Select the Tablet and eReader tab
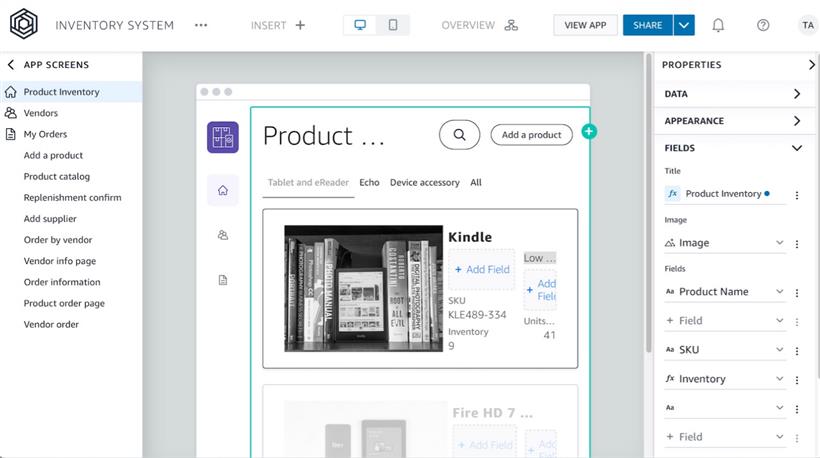Viewport: 820px width, 458px height. [308, 182]
